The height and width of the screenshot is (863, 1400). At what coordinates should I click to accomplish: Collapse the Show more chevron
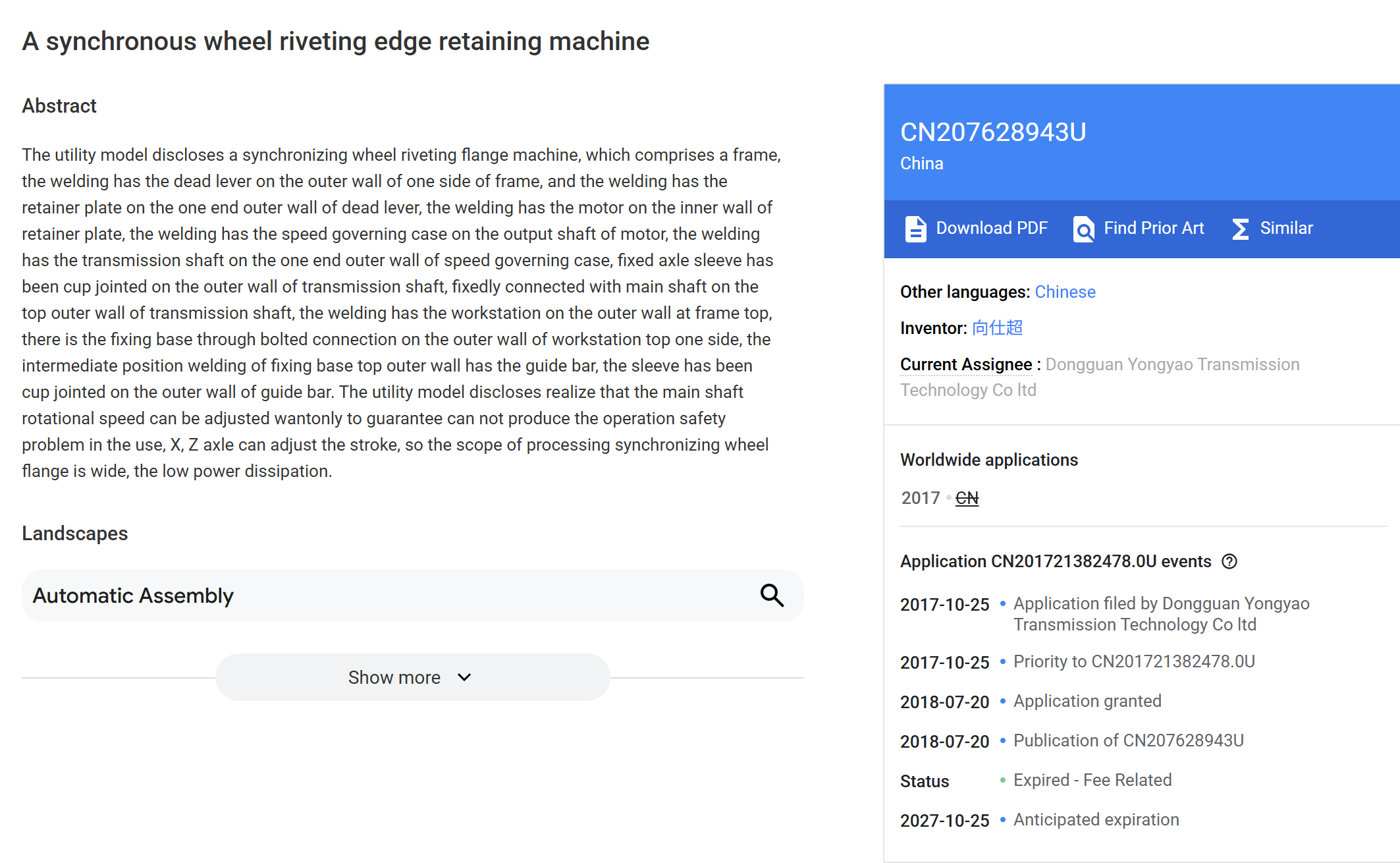(464, 677)
